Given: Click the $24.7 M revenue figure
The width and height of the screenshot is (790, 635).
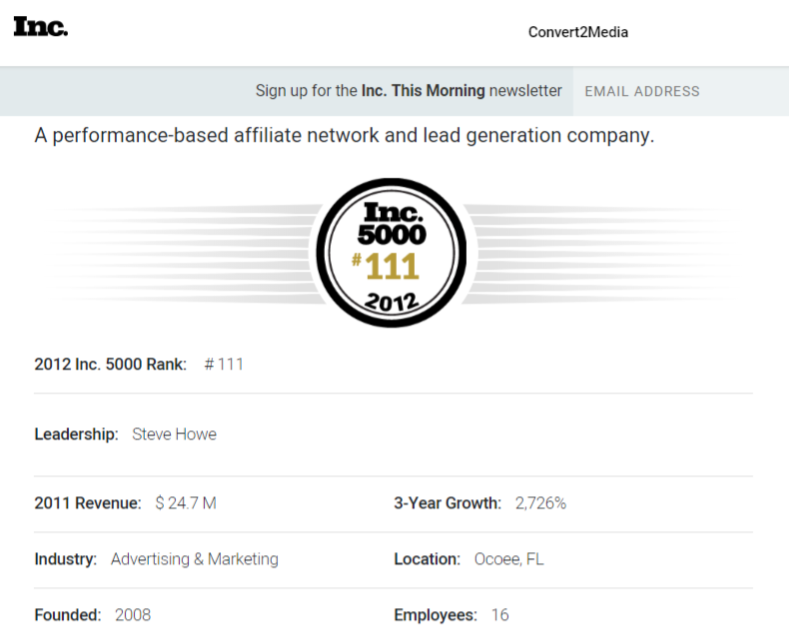Looking at the screenshot, I should (186, 503).
